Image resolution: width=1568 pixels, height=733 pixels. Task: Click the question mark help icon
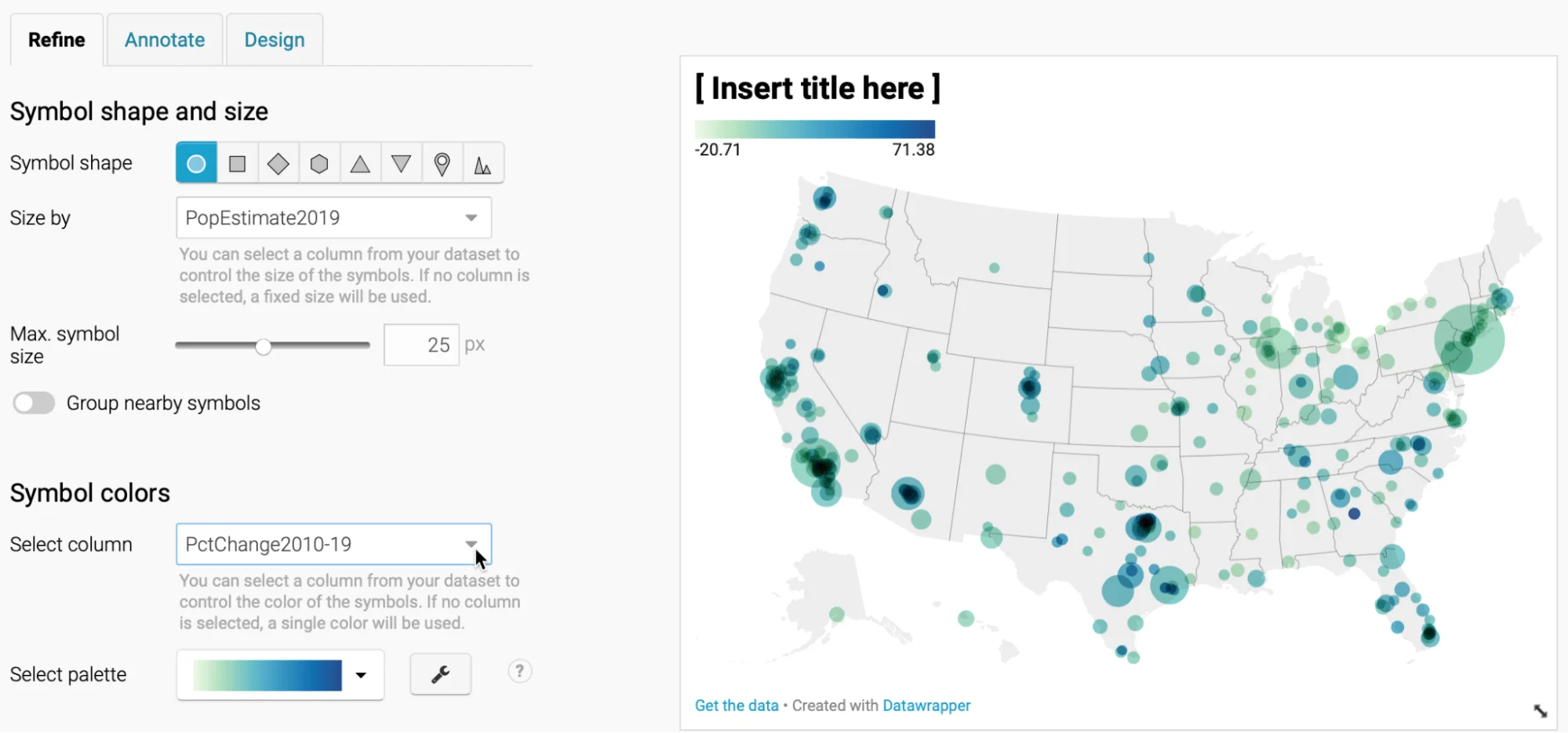pos(519,671)
